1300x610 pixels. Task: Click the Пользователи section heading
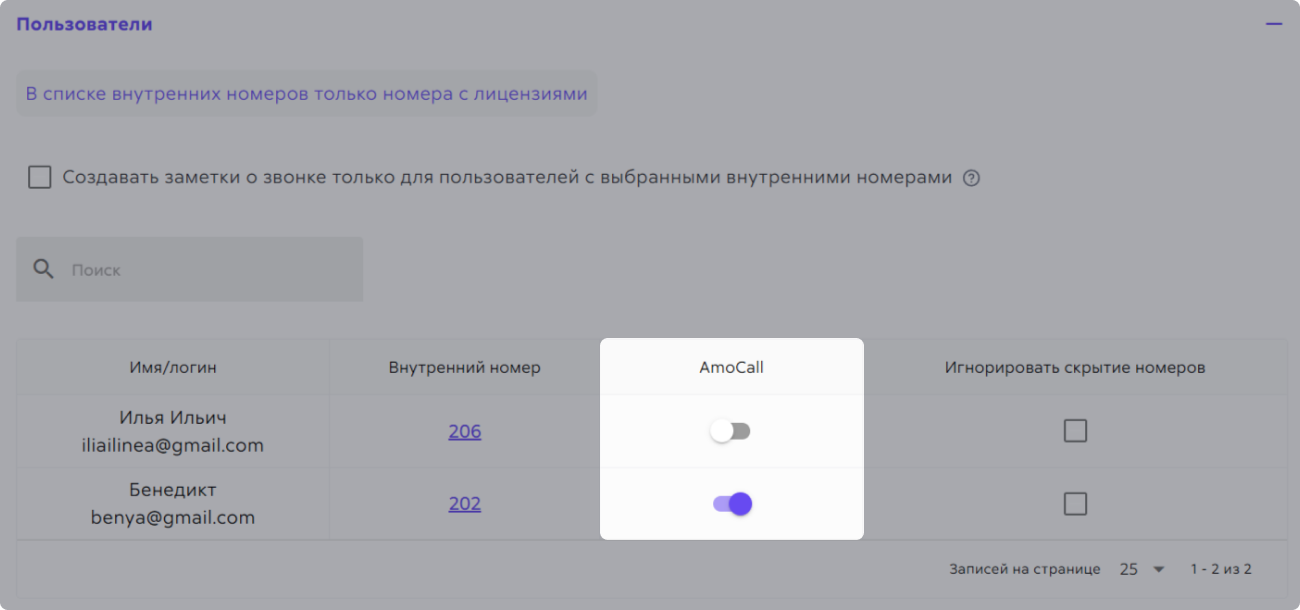84,24
